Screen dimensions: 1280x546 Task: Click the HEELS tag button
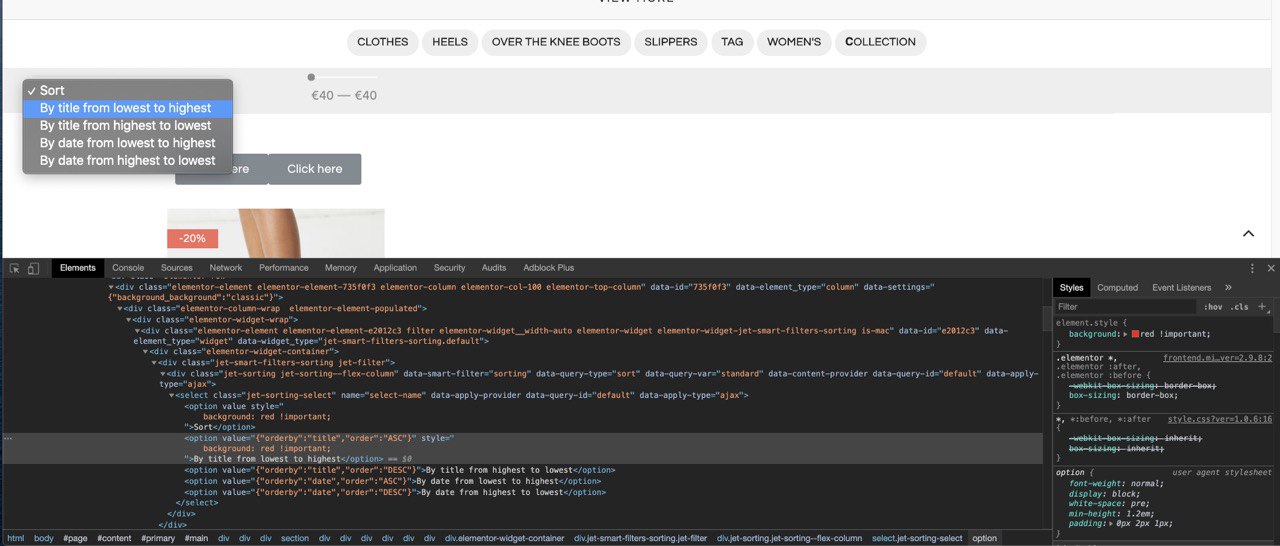pyautogui.click(x=450, y=42)
